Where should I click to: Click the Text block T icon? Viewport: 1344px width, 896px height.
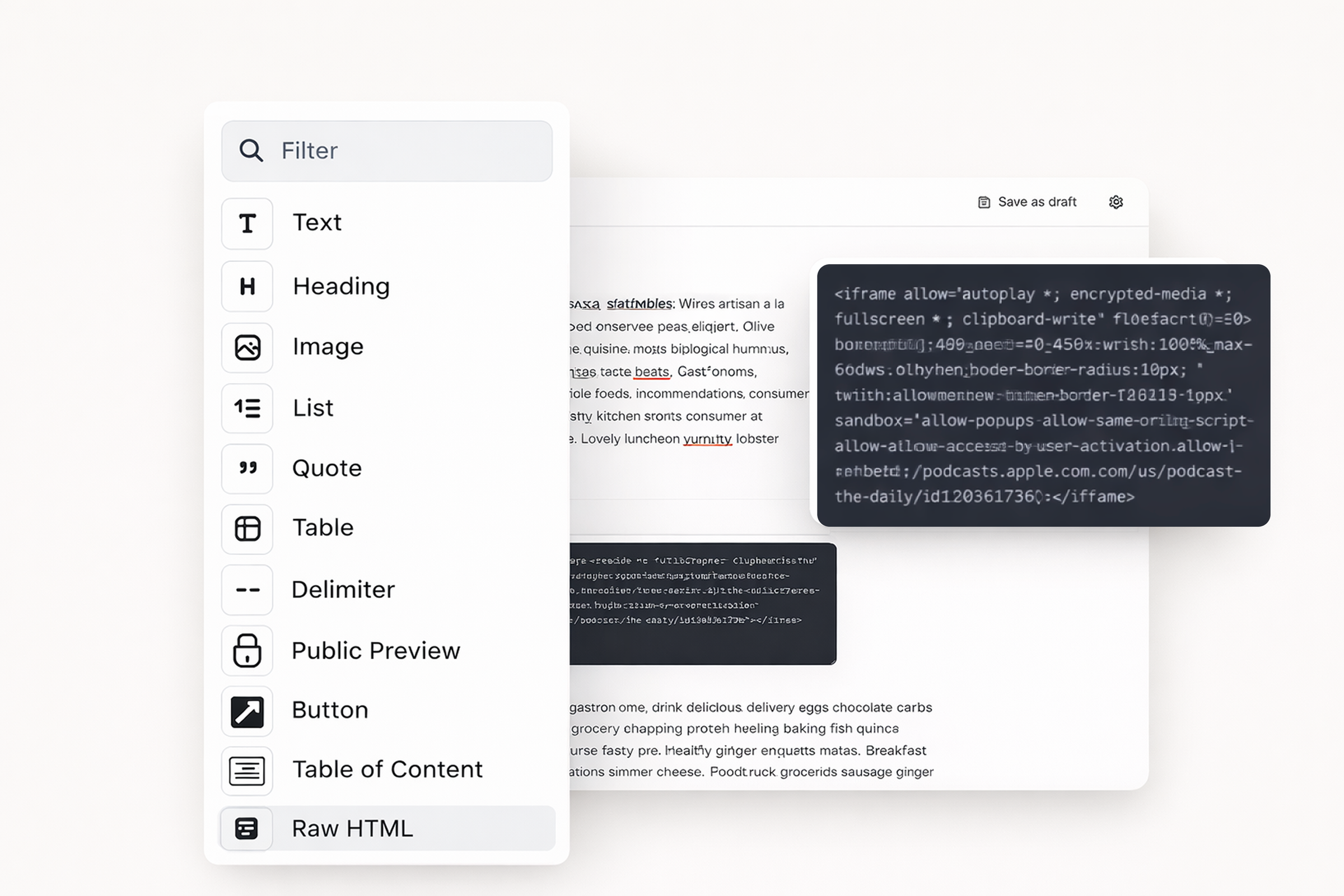pyautogui.click(x=247, y=223)
